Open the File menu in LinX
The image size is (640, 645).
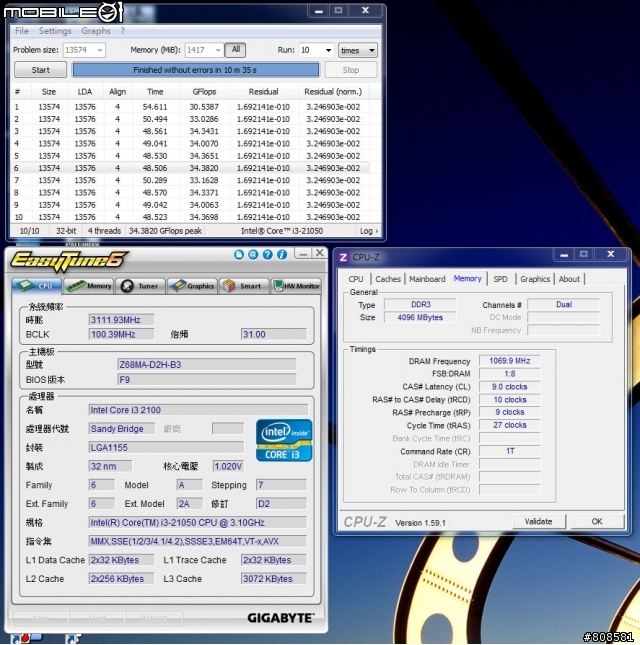[x=22, y=31]
